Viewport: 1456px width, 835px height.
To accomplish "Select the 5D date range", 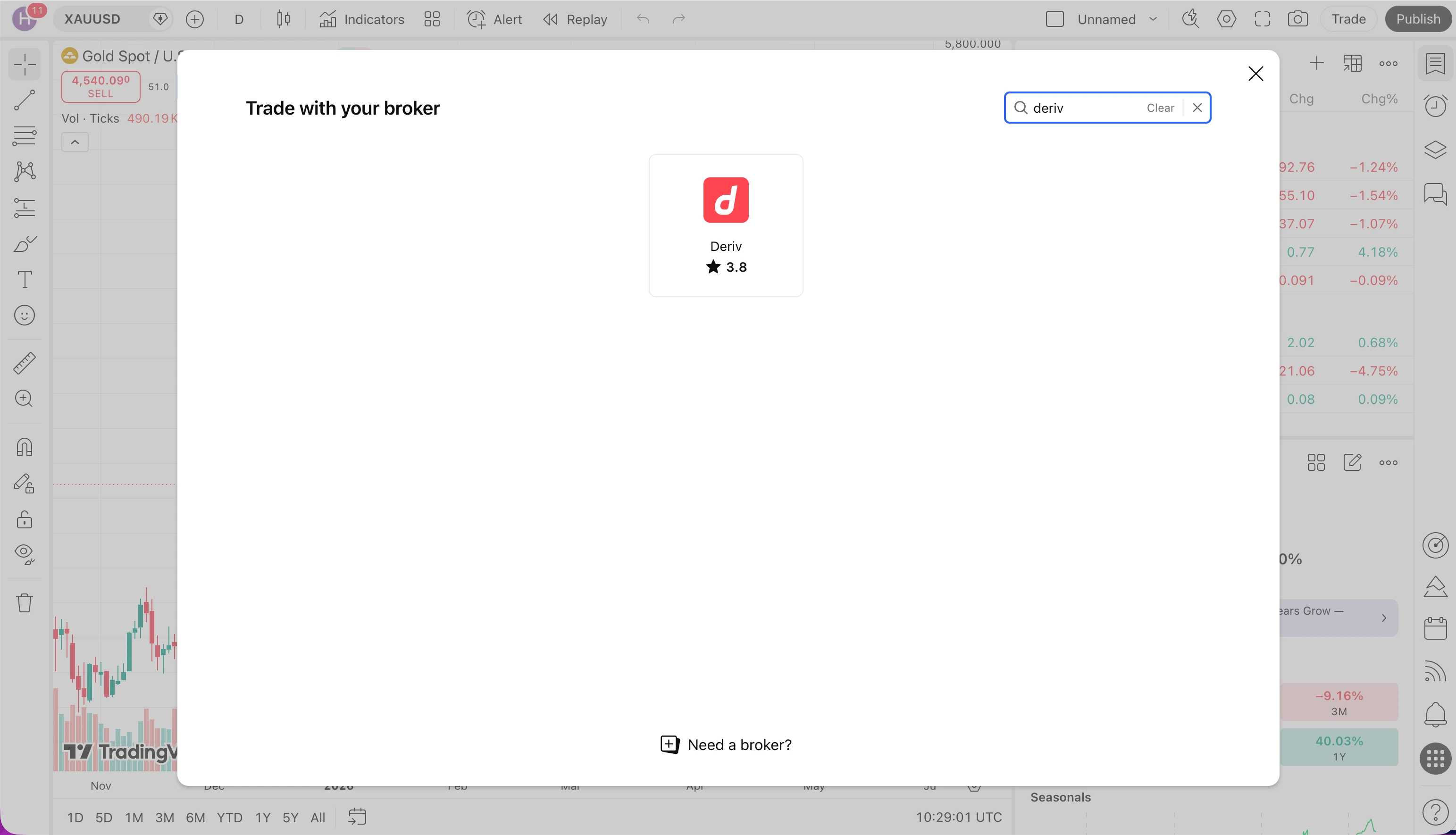I will [x=104, y=817].
